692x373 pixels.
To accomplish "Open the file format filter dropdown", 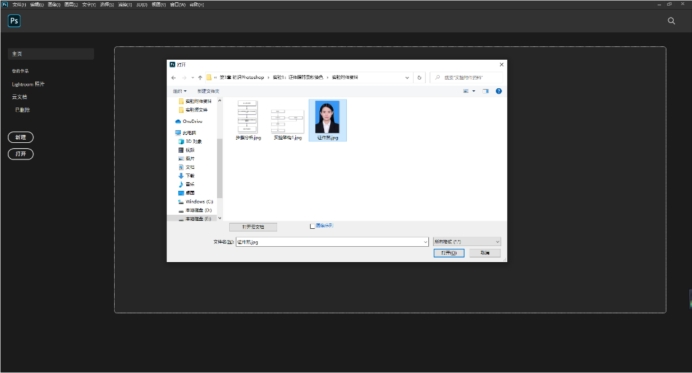I will pyautogui.click(x=466, y=242).
